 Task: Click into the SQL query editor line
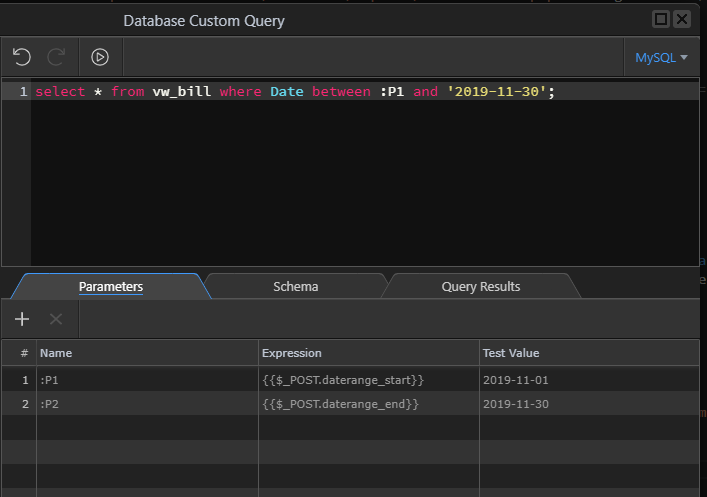[x=364, y=92]
